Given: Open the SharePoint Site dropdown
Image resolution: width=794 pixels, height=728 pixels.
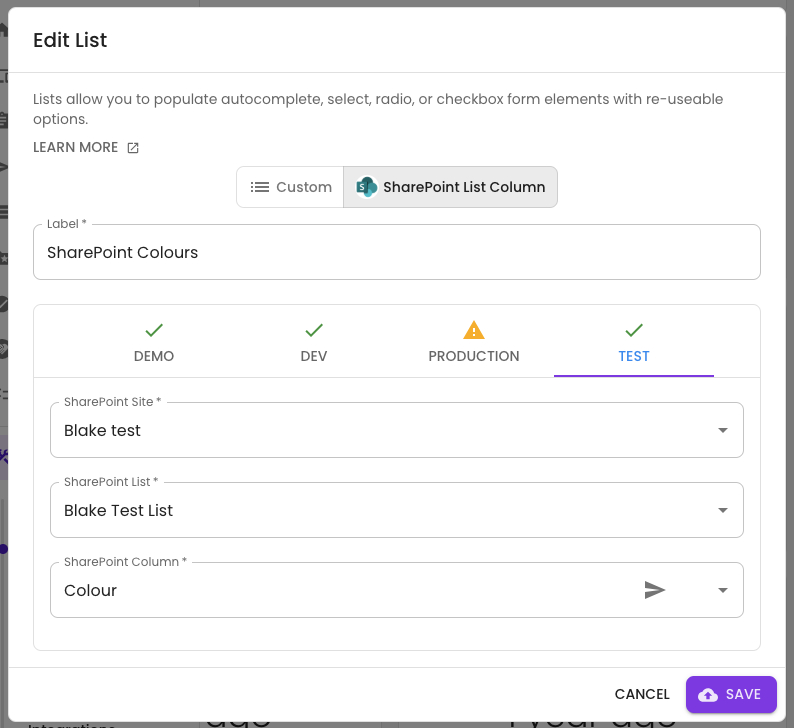Looking at the screenshot, I should tap(396, 430).
